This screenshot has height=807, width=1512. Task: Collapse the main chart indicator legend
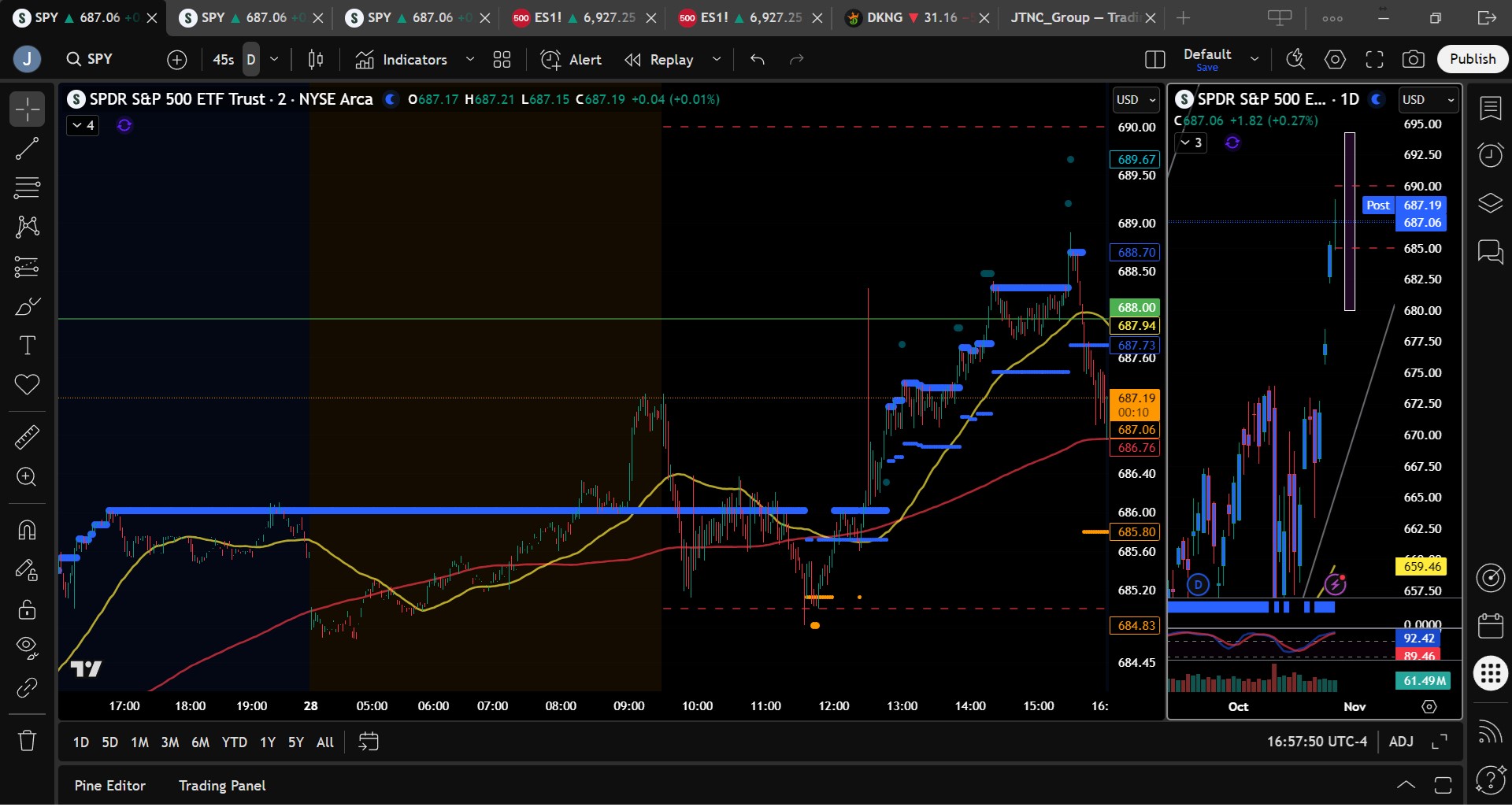point(83,125)
